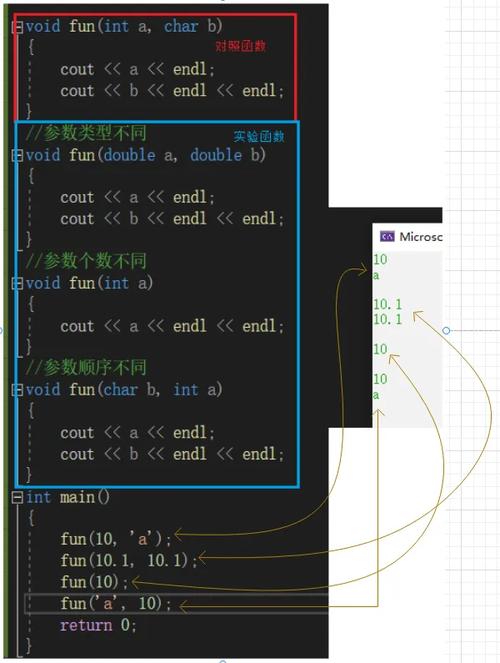Click the int main() declaration text
The image size is (500, 663).
coord(68,497)
